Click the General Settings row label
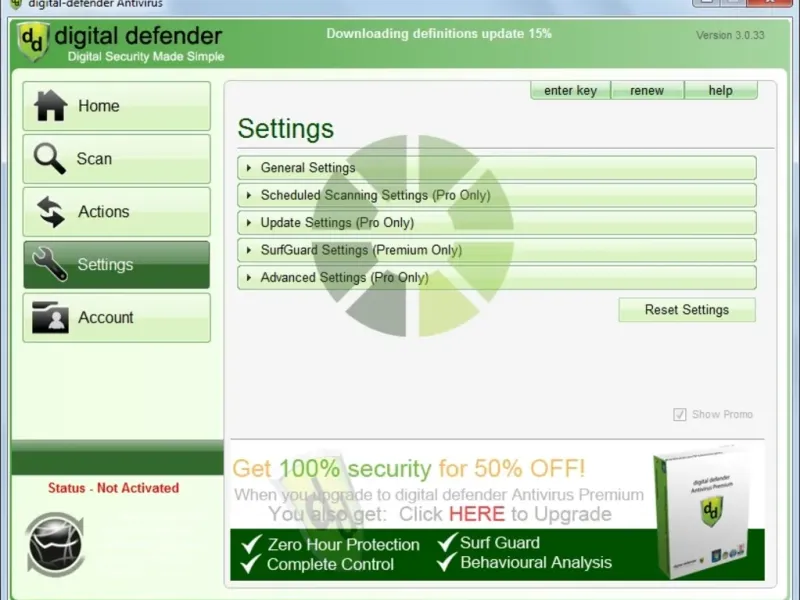This screenshot has height=600, width=800. (308, 167)
